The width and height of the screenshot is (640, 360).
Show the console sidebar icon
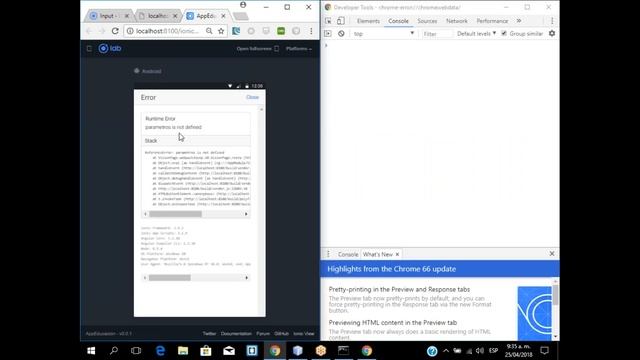pyautogui.click(x=328, y=33)
